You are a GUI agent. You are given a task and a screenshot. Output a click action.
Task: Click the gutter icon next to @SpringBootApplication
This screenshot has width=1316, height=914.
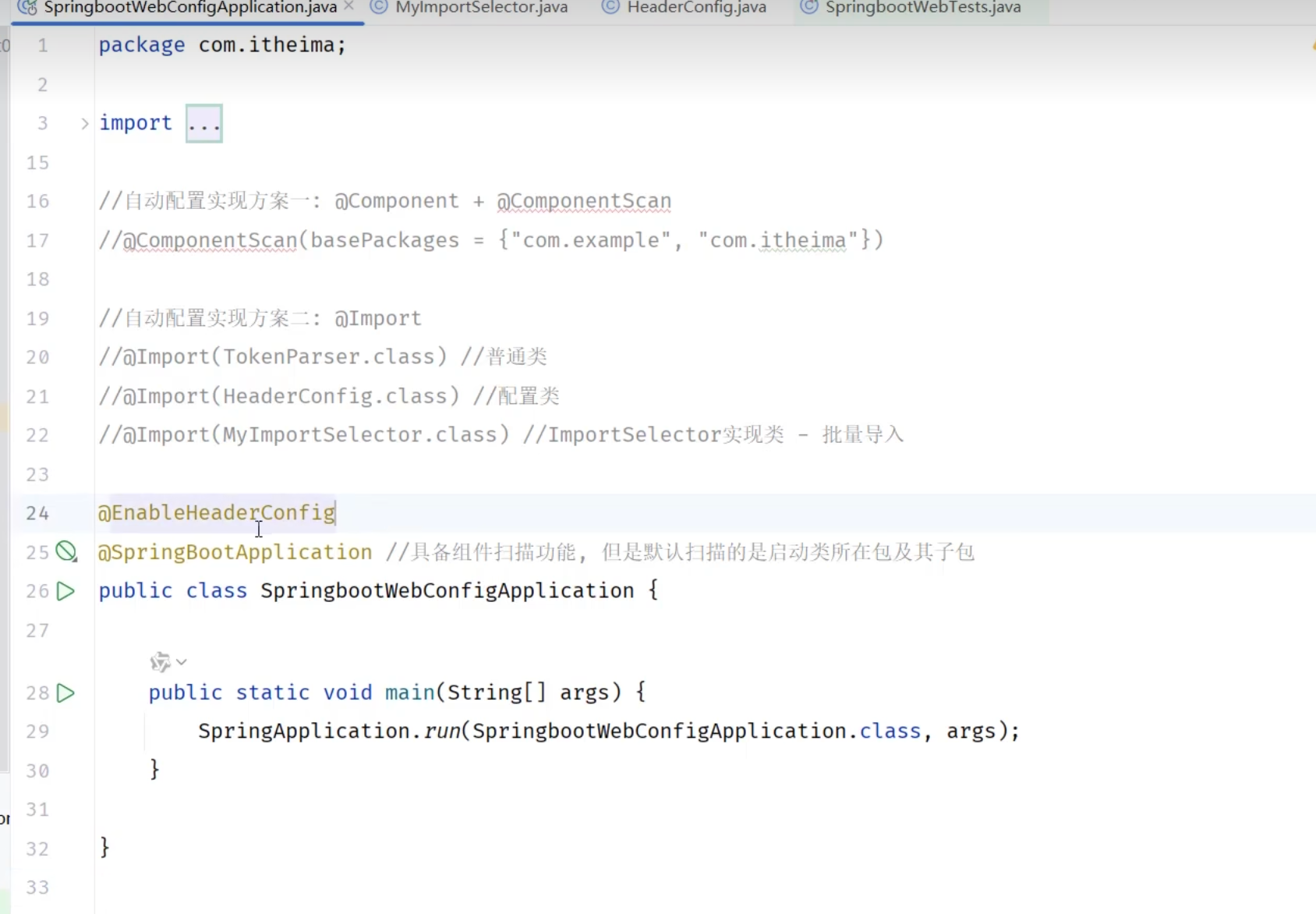[x=66, y=552]
